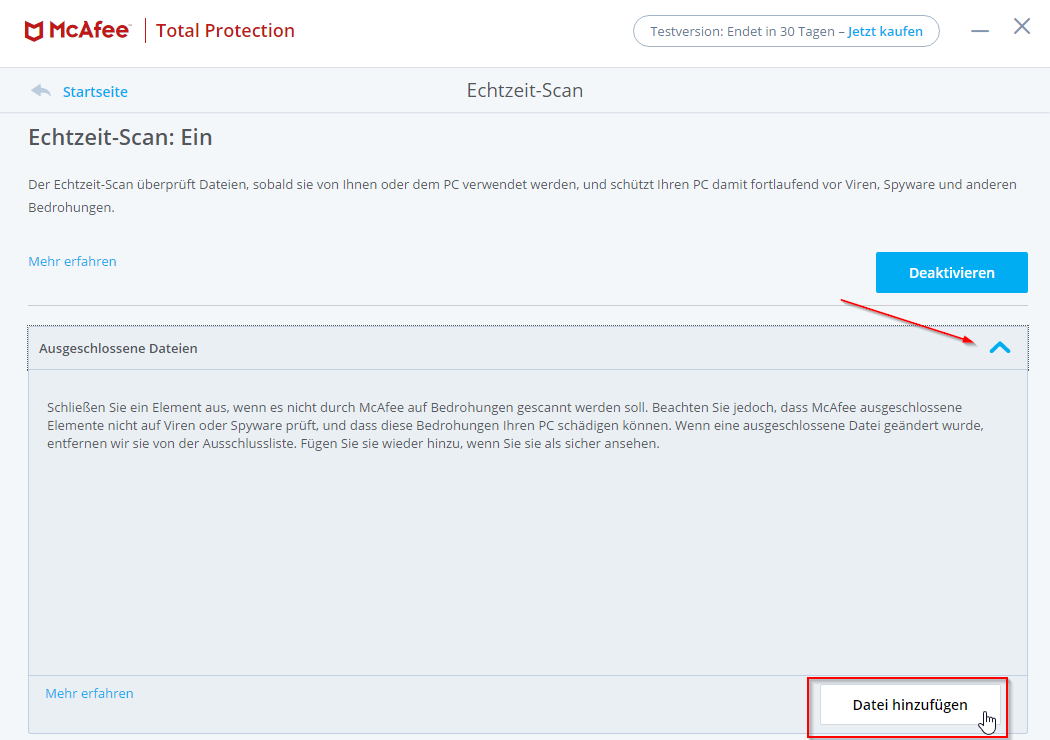Screen dimensions: 1050x740
Task: Click the Deaktivieren button
Action: pyautogui.click(x=952, y=273)
